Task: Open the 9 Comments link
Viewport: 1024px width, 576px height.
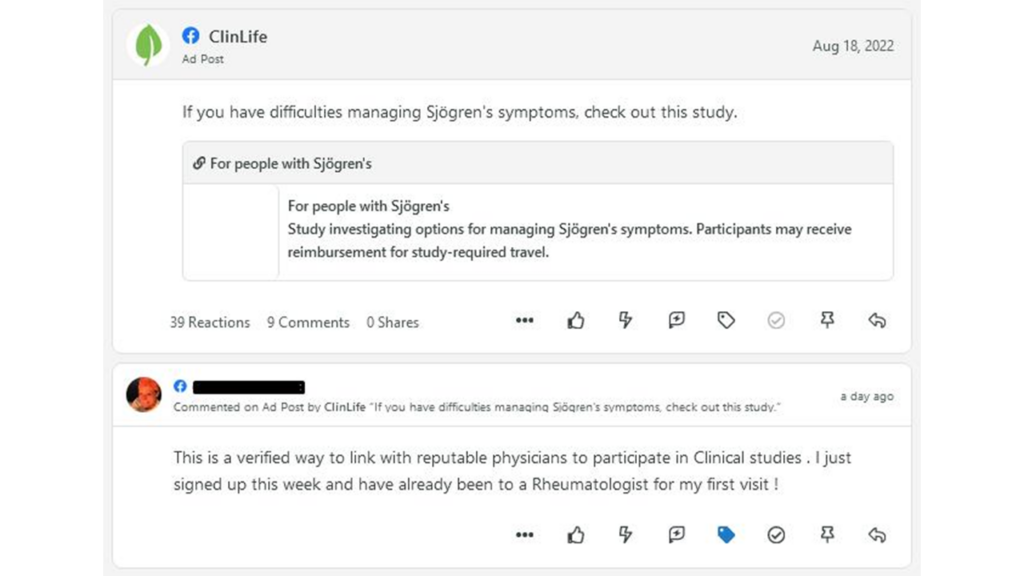Action: point(308,323)
